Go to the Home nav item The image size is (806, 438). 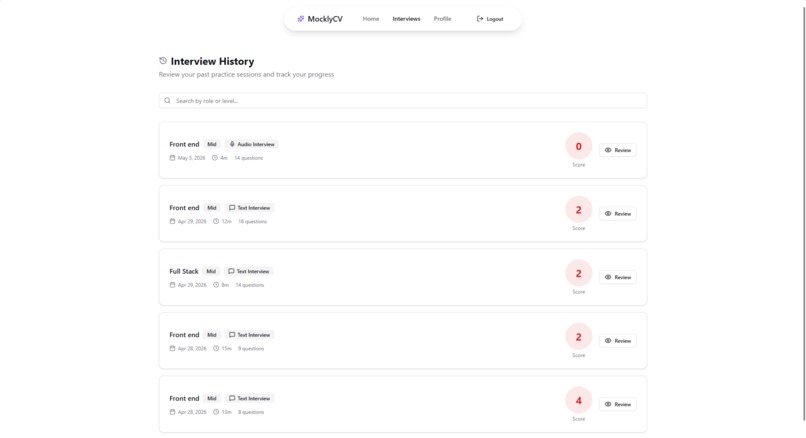371,19
